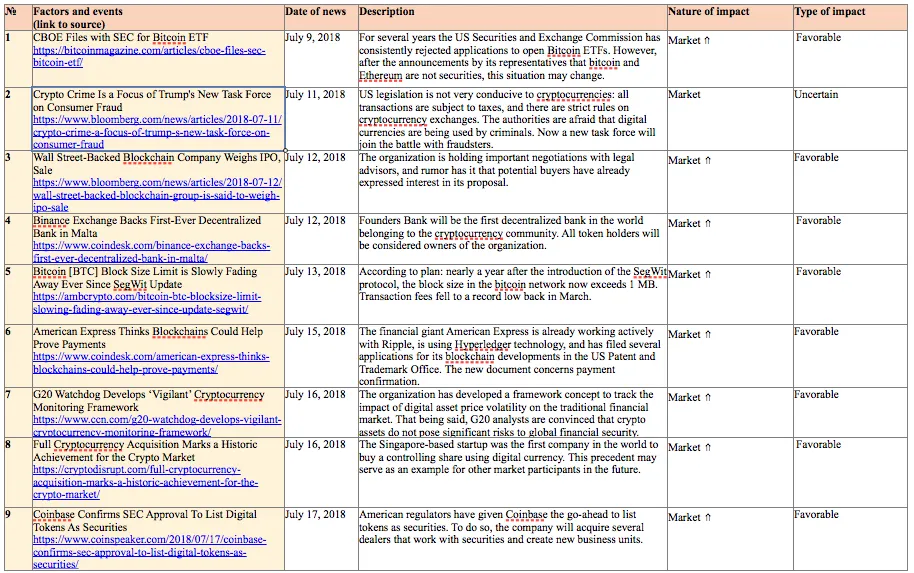Click row number 7 cell
This screenshot has width=914, height=573.
coord(18,413)
